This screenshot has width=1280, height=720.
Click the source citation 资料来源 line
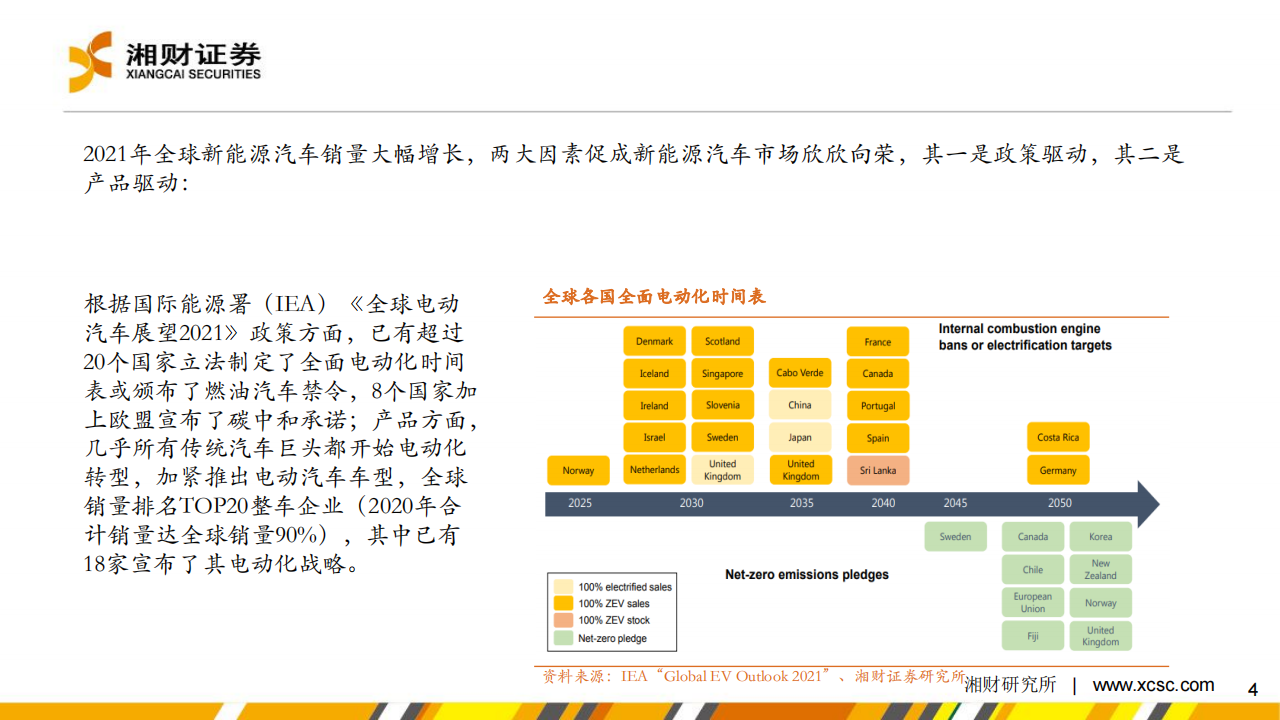click(754, 676)
